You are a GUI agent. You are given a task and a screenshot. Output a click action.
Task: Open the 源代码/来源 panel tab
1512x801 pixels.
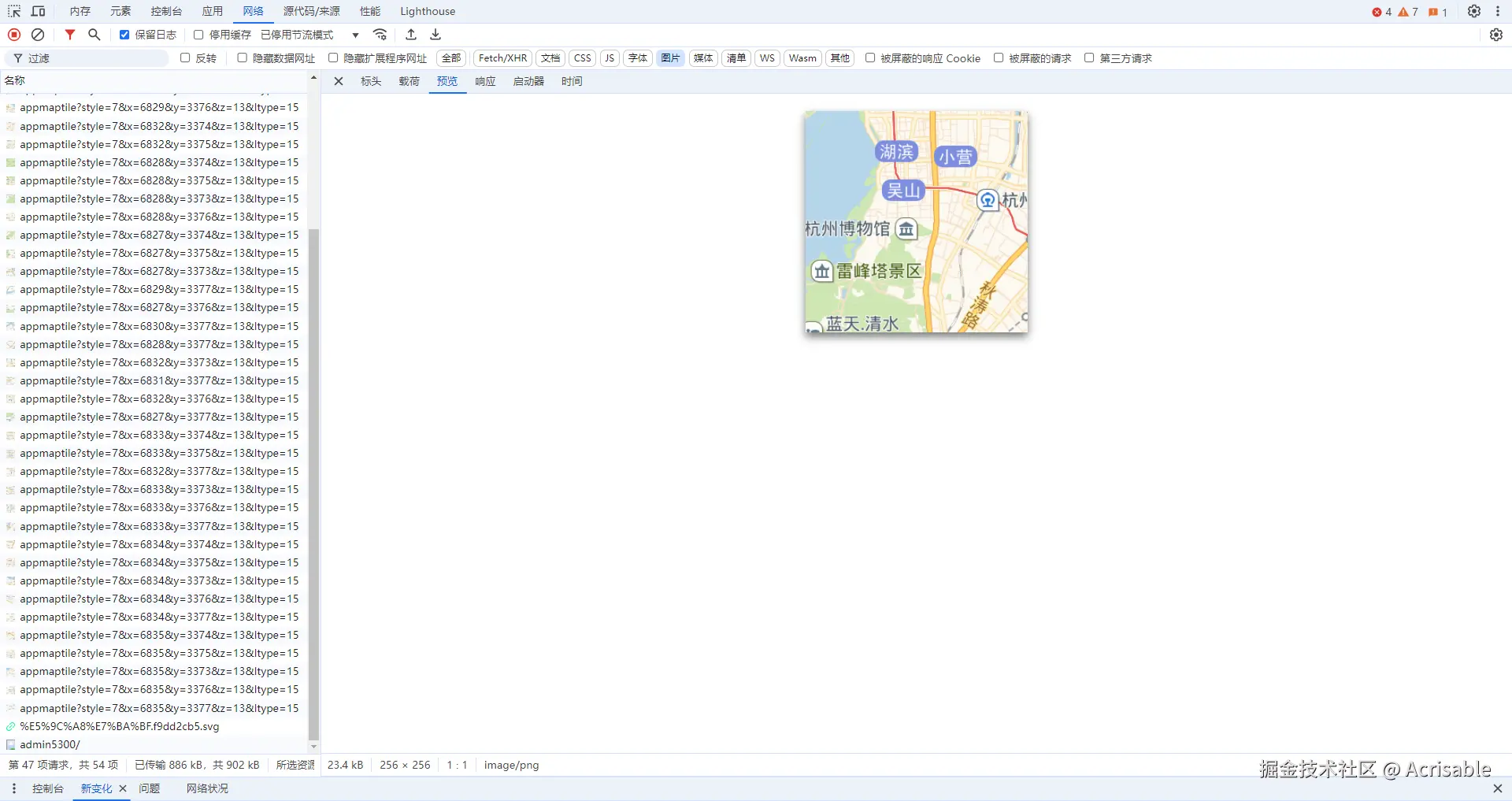pyautogui.click(x=312, y=11)
